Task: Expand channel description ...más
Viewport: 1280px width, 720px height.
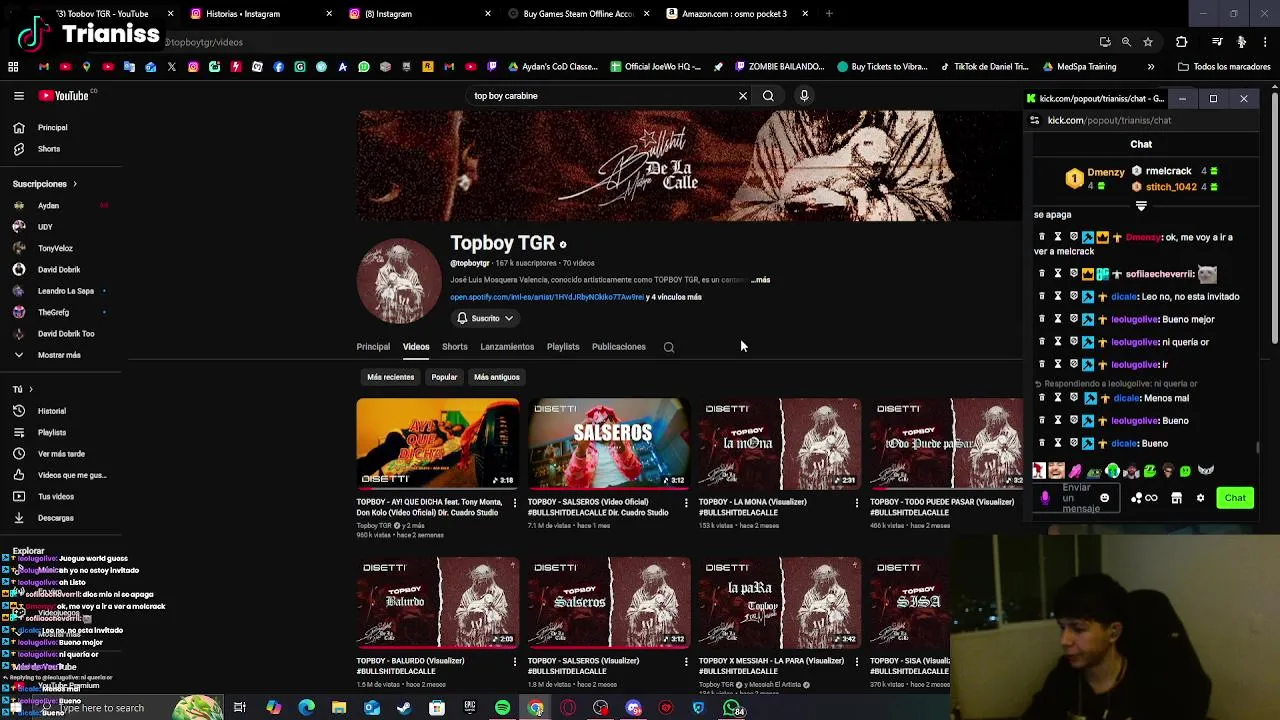Action: pos(761,280)
